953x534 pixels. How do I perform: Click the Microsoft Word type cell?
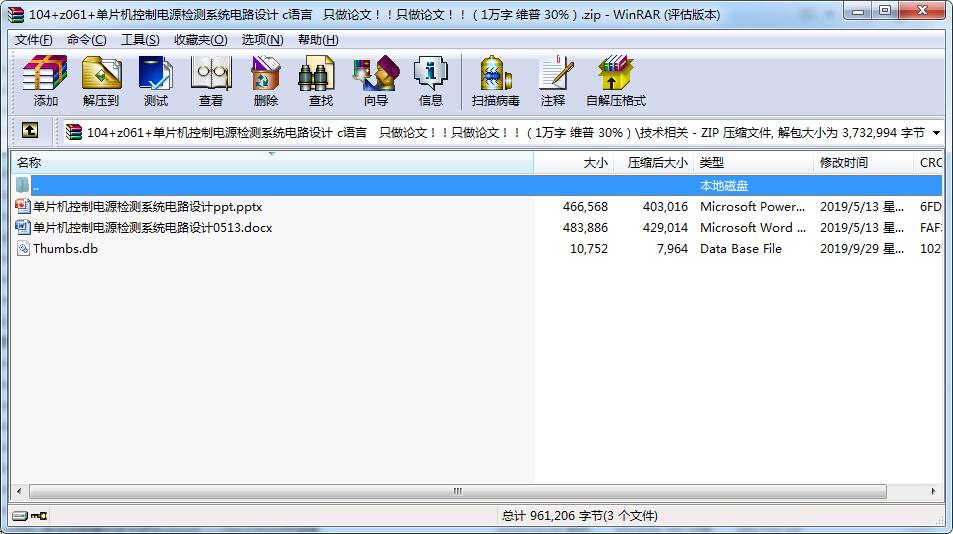(752, 228)
